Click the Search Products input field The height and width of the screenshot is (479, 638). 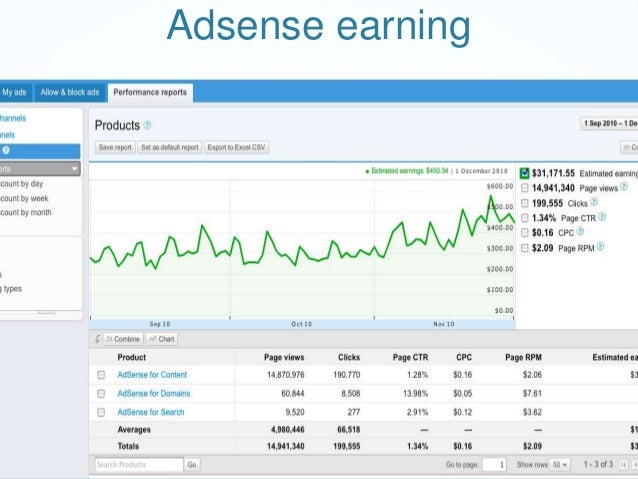click(x=139, y=464)
